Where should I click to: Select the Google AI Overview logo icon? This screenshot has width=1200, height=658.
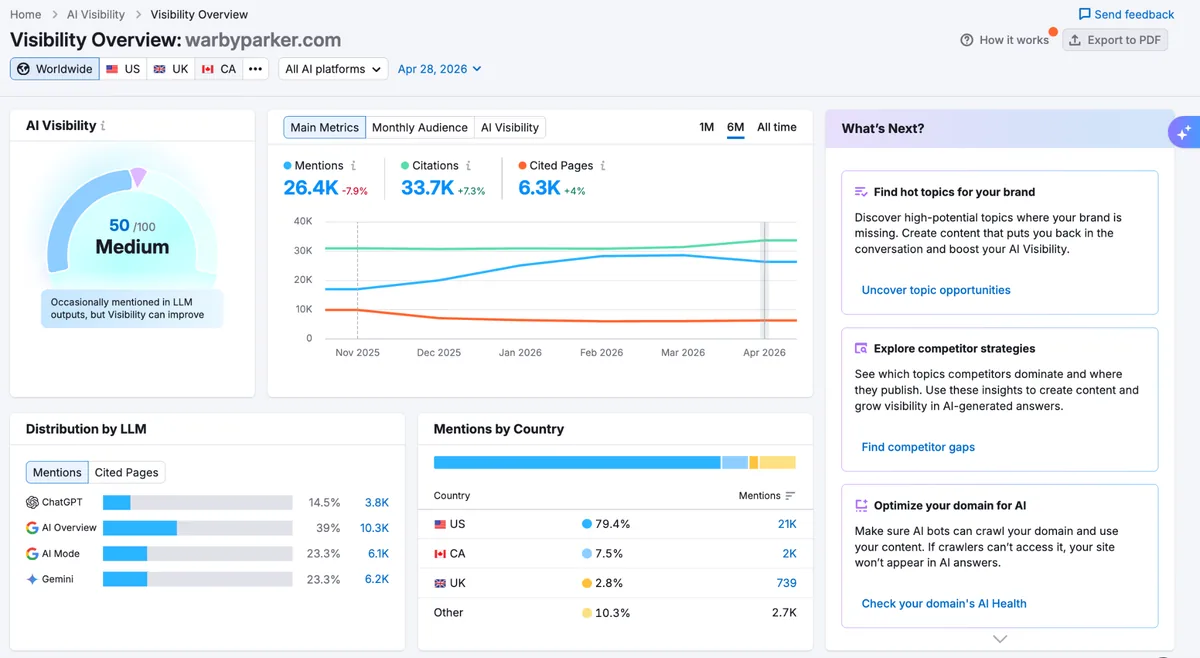[x=33, y=528]
